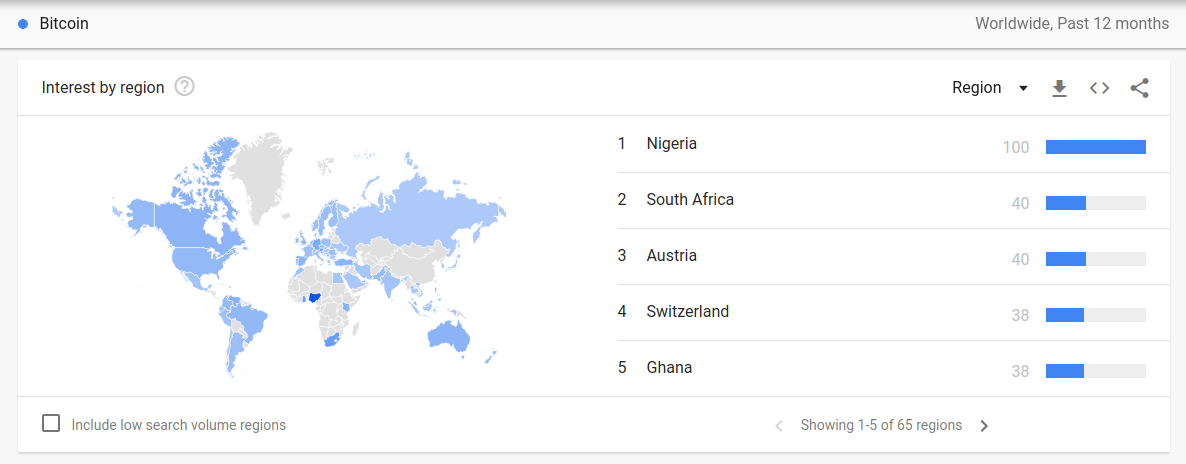Go to previous page of regions
This screenshot has width=1186, height=464.
[779, 425]
